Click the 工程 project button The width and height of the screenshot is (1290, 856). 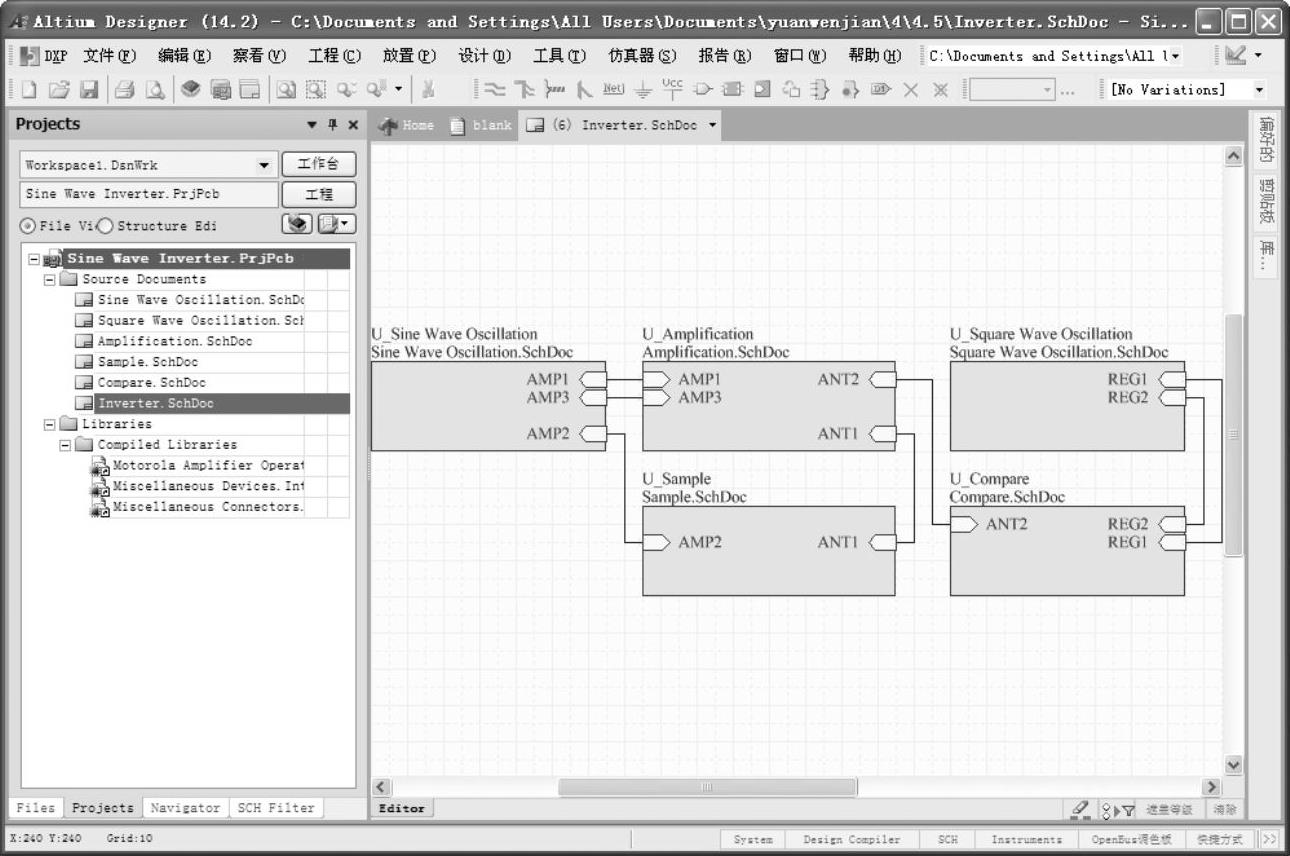(x=318, y=194)
